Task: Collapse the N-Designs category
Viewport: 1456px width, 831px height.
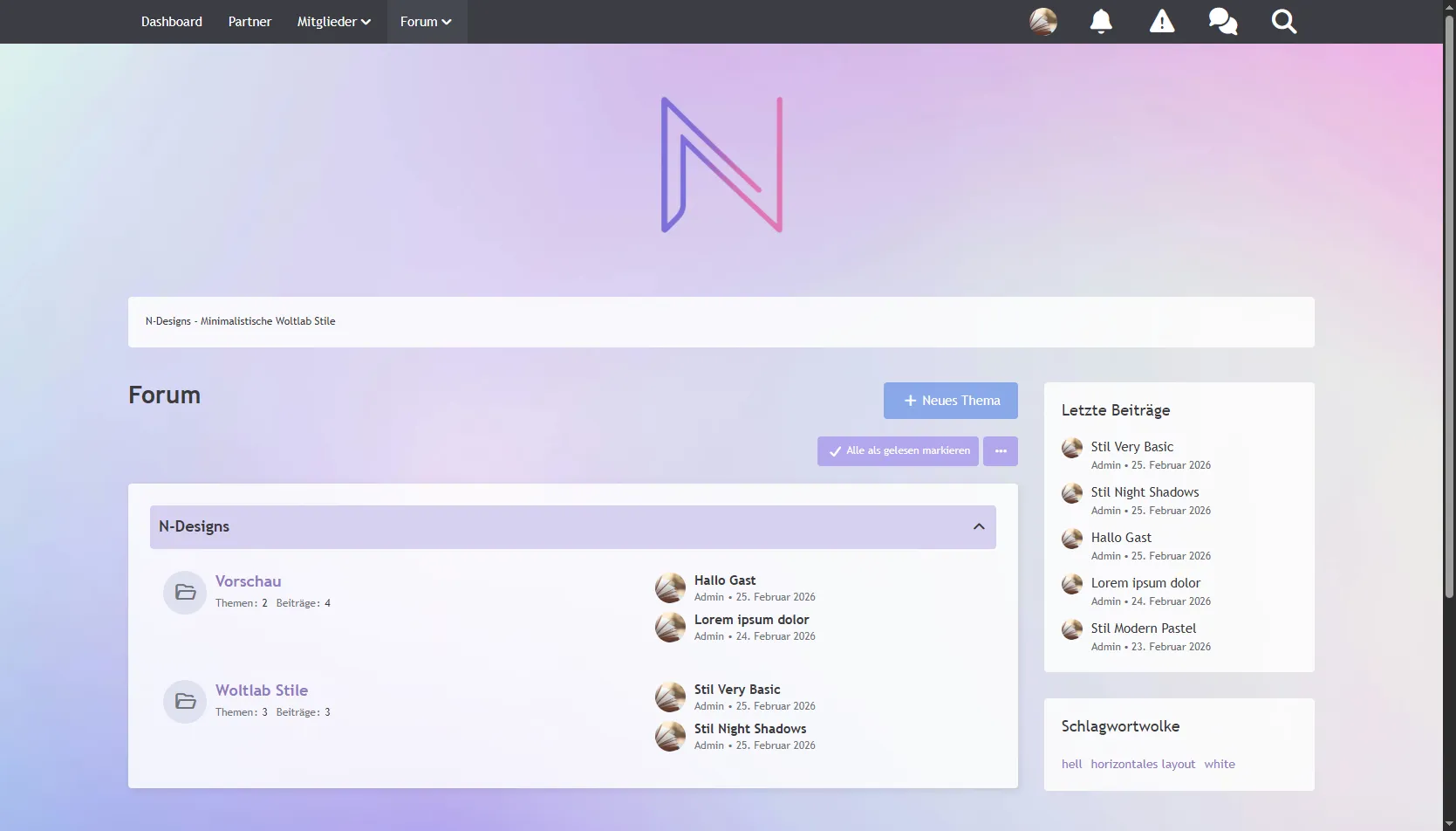Action: pos(978,527)
